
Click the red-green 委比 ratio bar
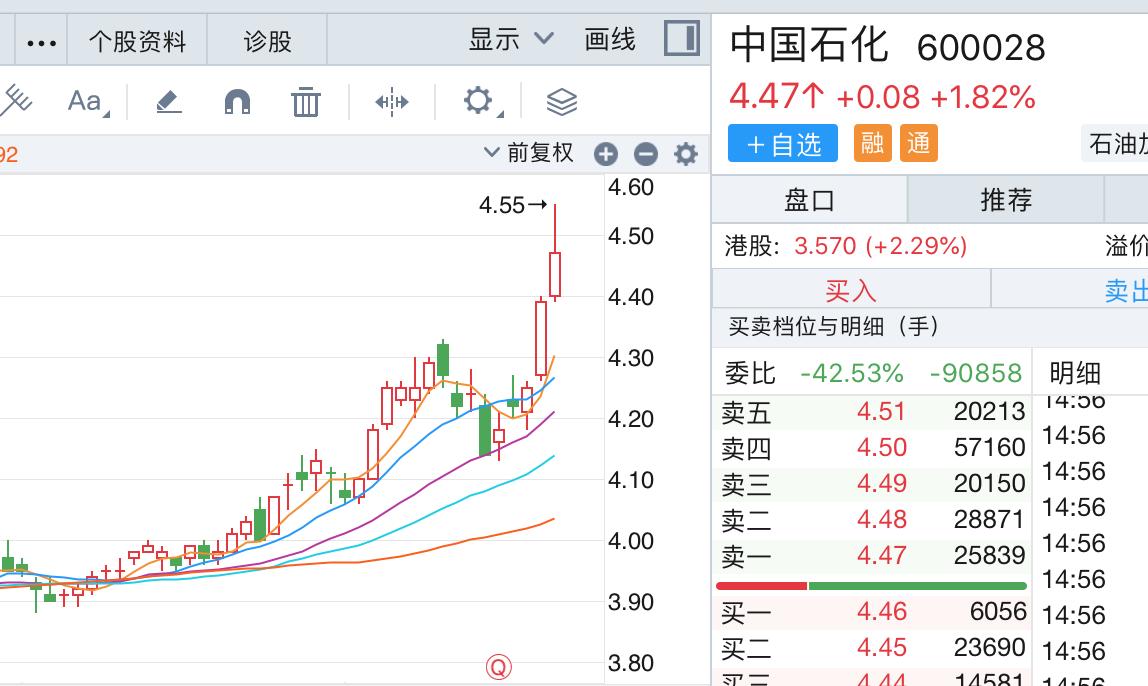(868, 585)
